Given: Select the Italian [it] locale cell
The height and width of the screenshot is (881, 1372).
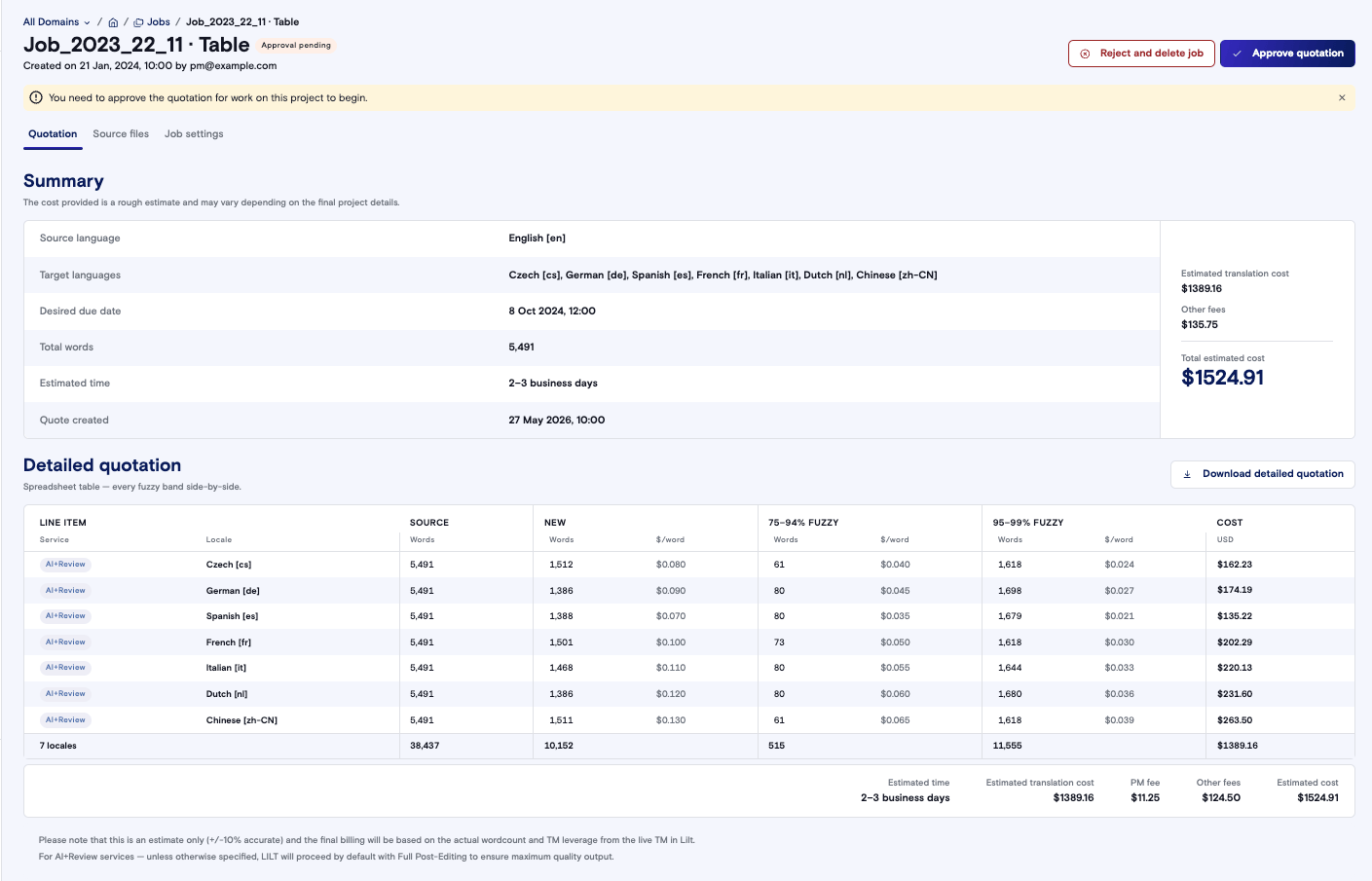Looking at the screenshot, I should coord(226,668).
